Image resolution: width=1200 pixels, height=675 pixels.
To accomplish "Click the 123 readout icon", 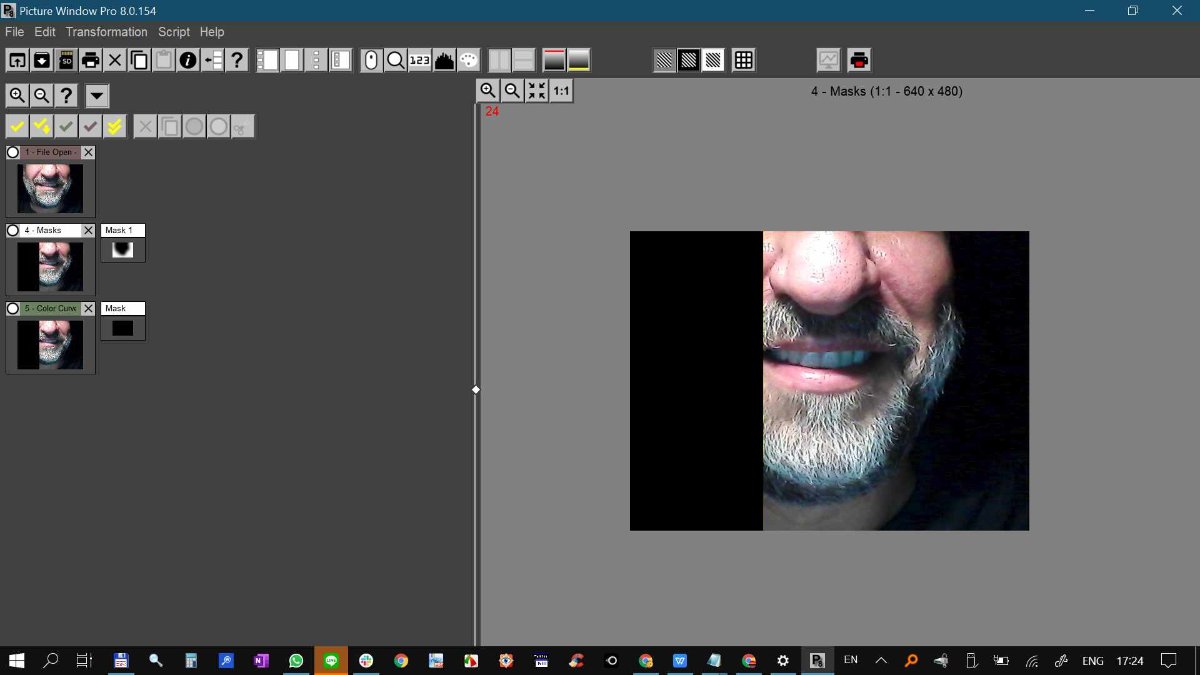I will click(x=420, y=60).
